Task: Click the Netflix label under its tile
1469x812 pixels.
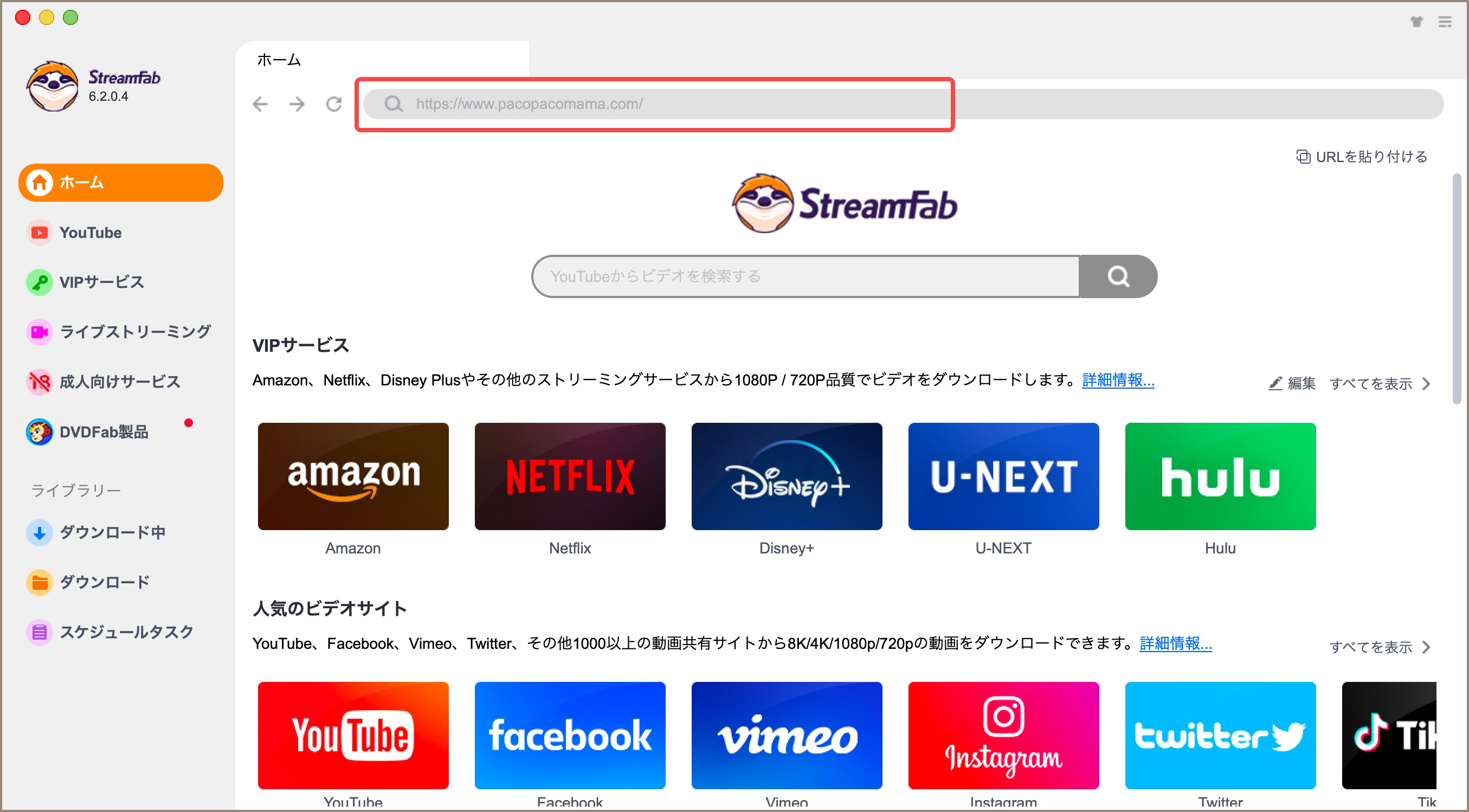Action: pyautogui.click(x=570, y=548)
